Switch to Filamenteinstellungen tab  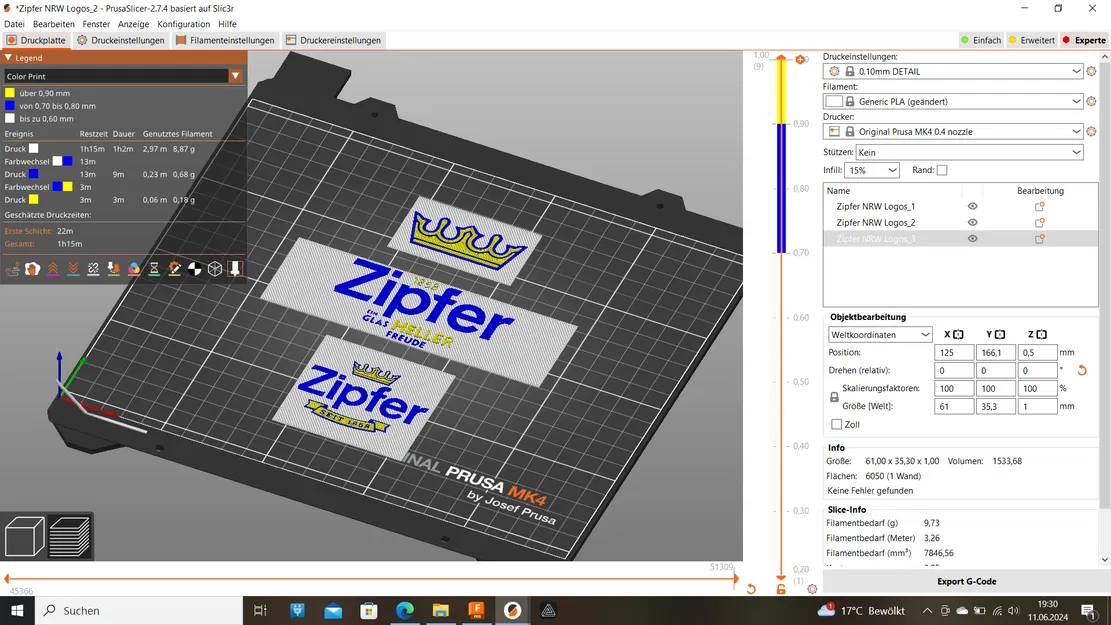(x=225, y=40)
